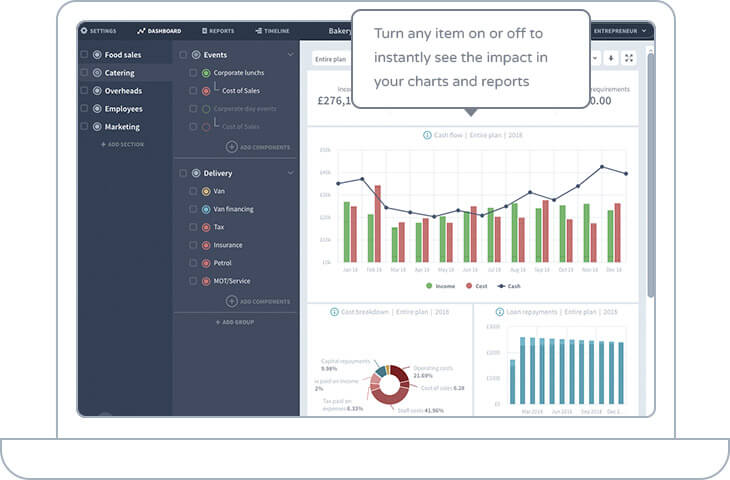Viewport: 730px width, 480px height.
Task: Click the download arrow icon in chart toolbar
Action: (611, 58)
